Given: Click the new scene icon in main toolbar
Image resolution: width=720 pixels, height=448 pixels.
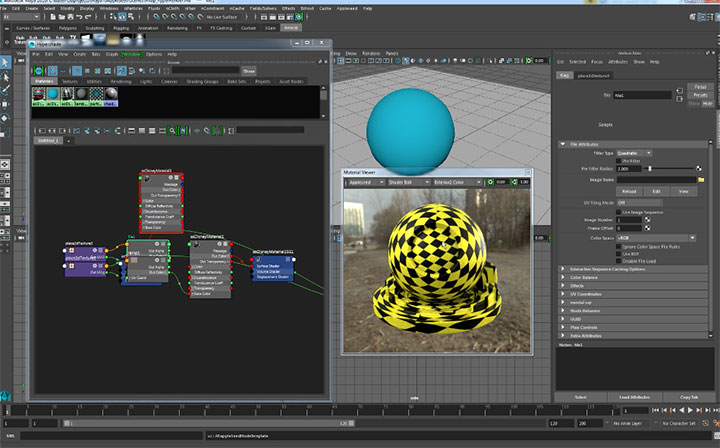Looking at the screenshot, I should coord(53,17).
